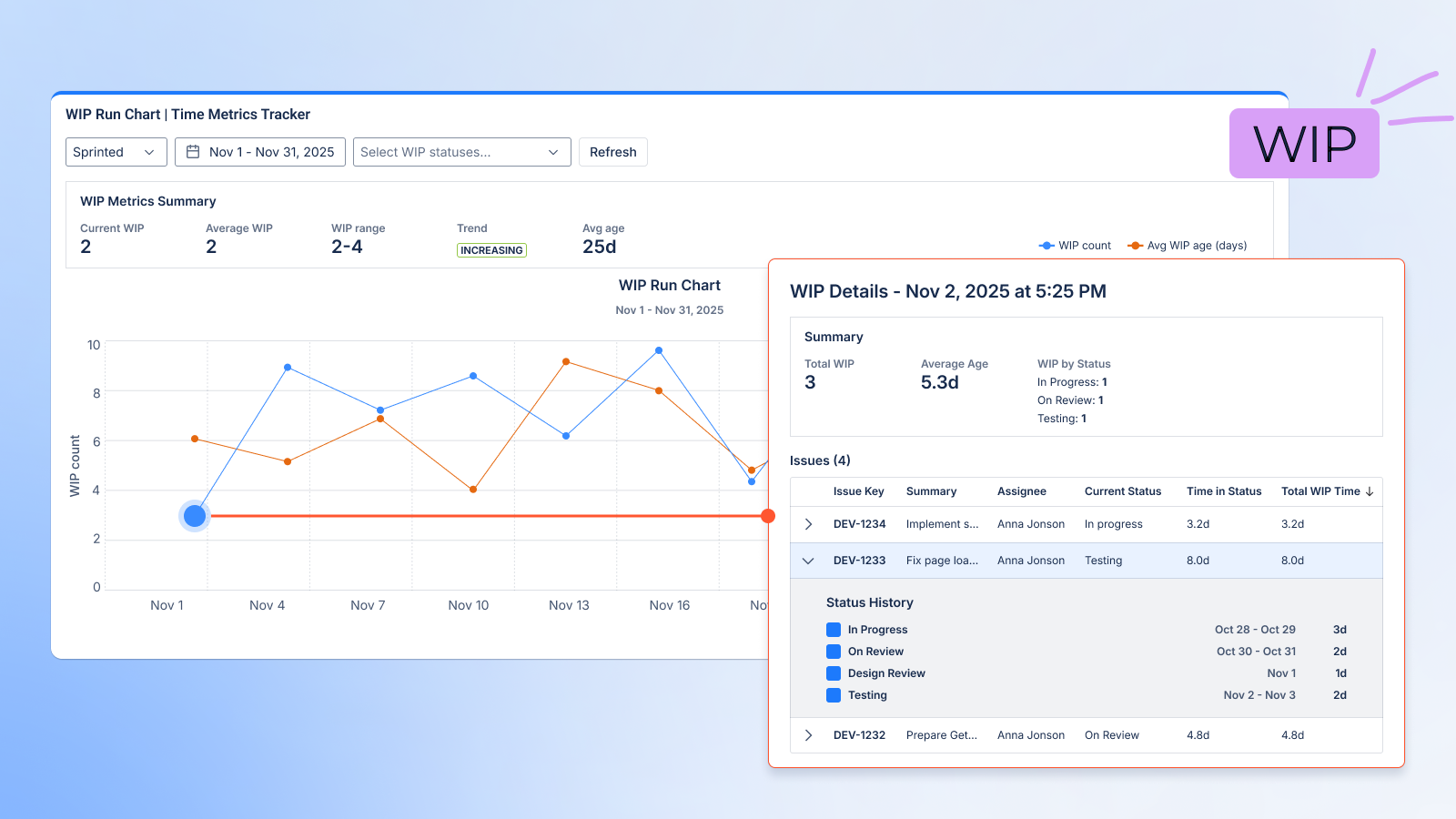Click the Average Age value 5.3d
This screenshot has width=1456, height=819.
pos(940,382)
